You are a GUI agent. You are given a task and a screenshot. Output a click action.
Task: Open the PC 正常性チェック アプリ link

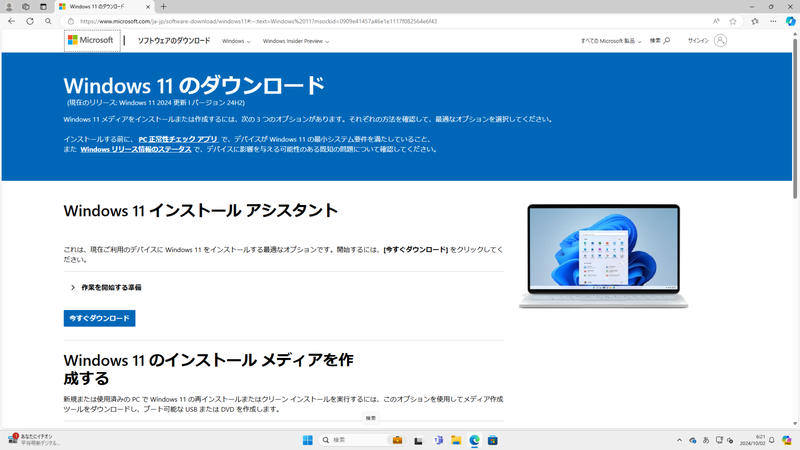point(178,139)
